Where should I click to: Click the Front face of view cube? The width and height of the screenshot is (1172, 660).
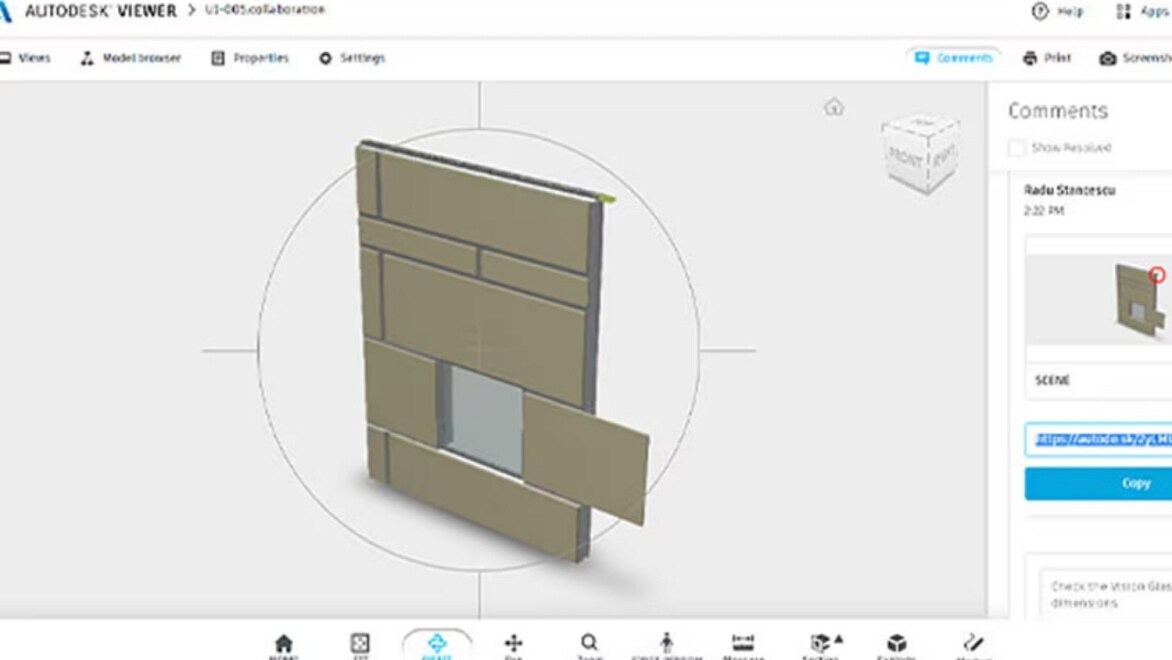[x=907, y=155]
